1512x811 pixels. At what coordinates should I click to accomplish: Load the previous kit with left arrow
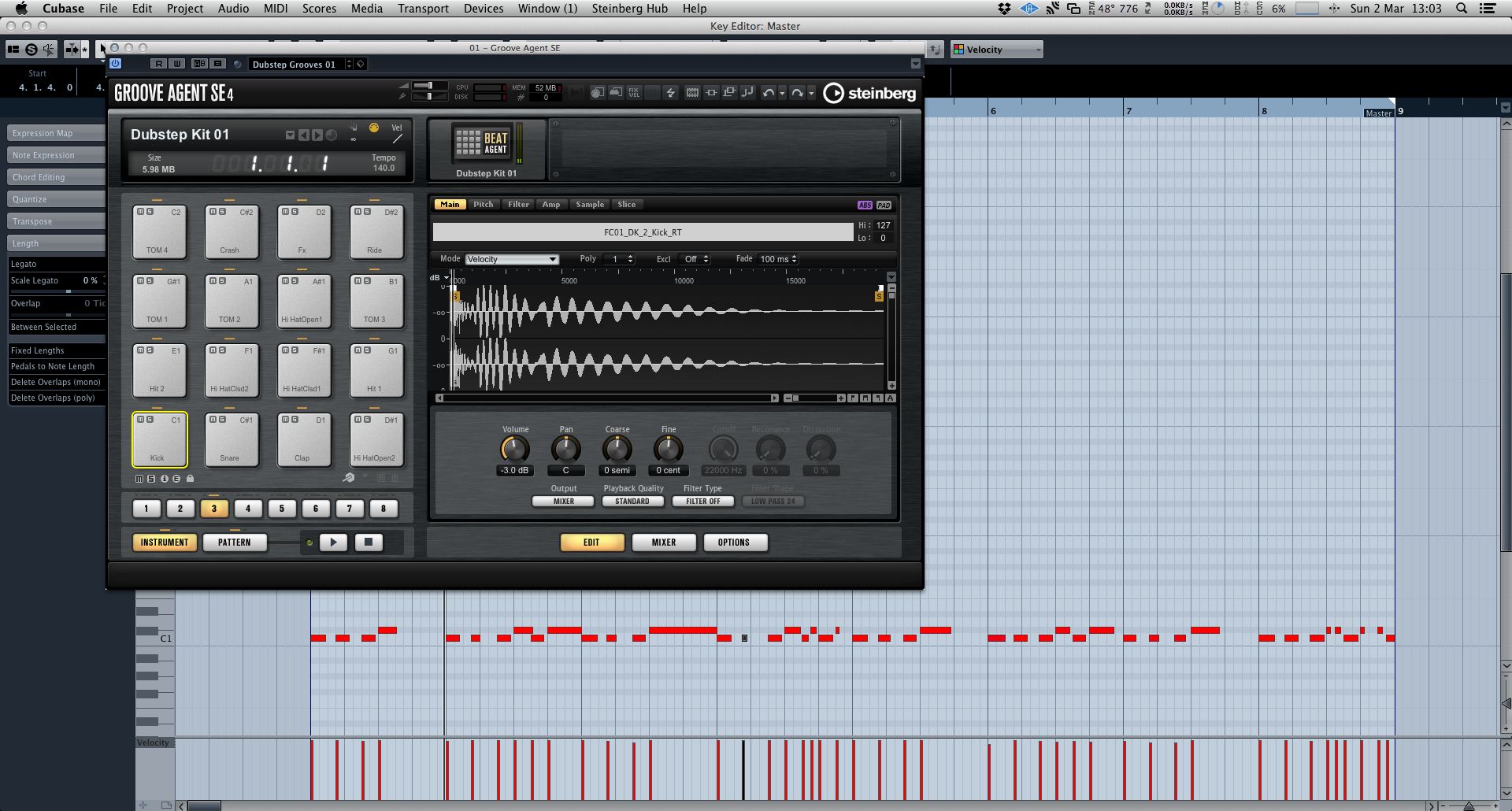303,135
